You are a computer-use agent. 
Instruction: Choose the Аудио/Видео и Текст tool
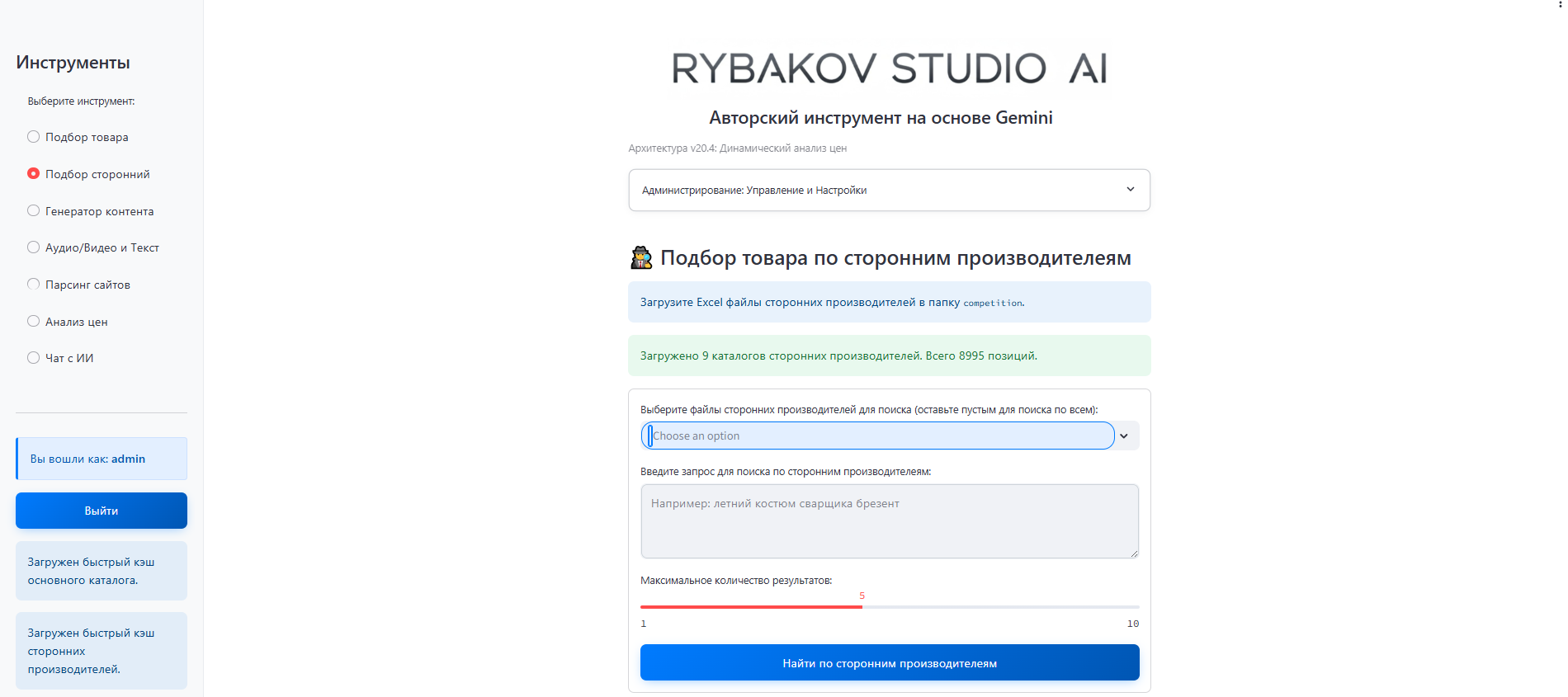34,247
